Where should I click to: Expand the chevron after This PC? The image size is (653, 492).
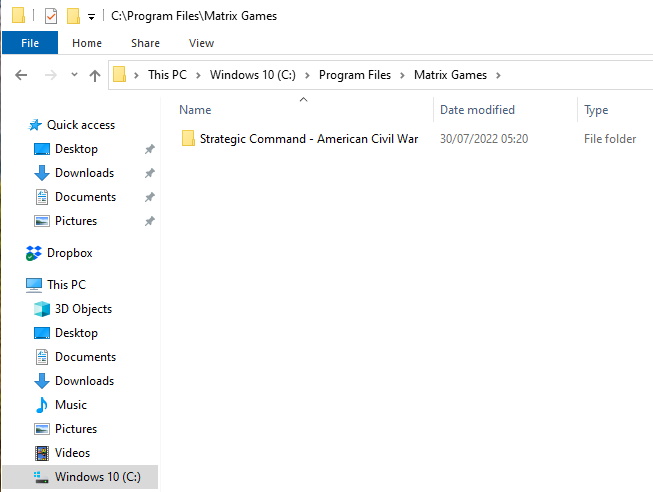point(198,75)
